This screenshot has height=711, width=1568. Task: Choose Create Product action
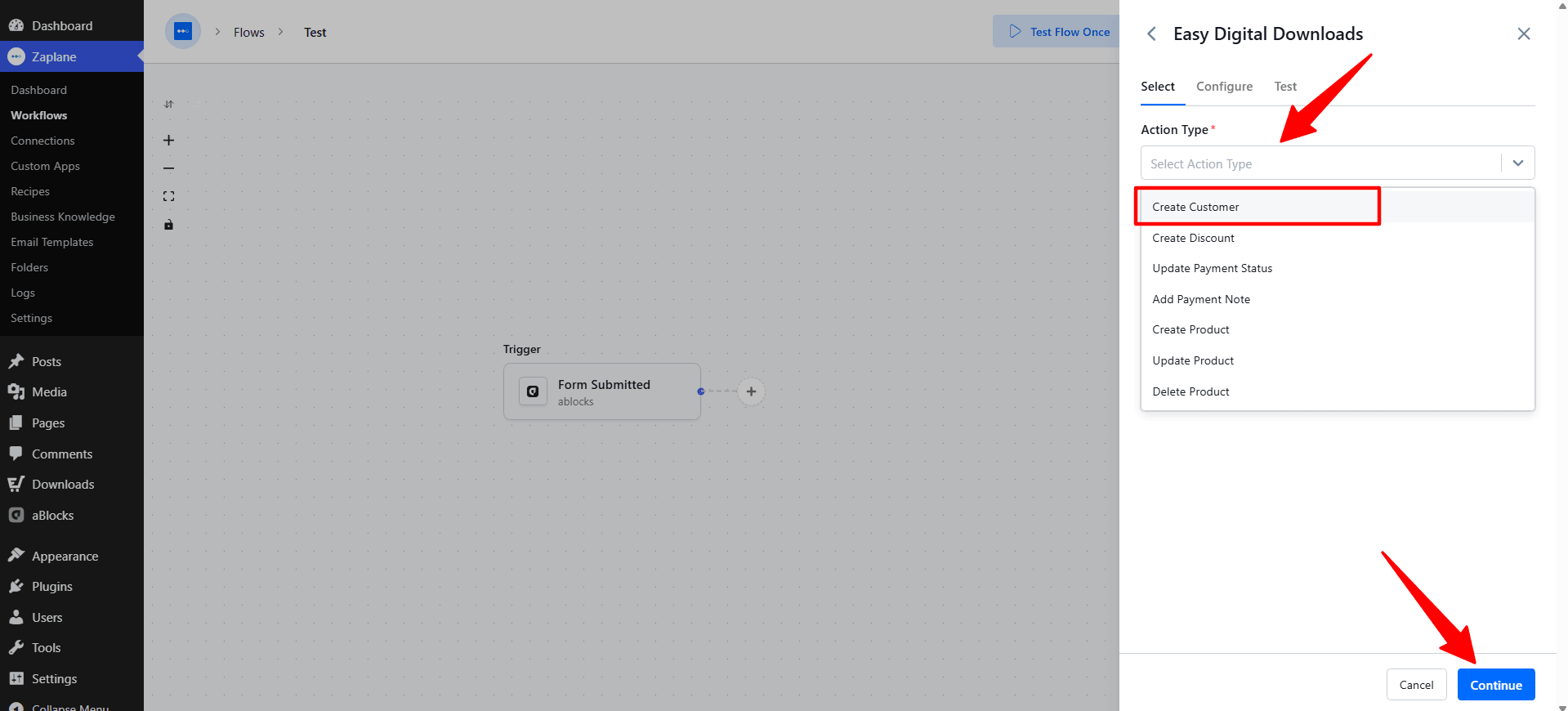[x=1338, y=329]
